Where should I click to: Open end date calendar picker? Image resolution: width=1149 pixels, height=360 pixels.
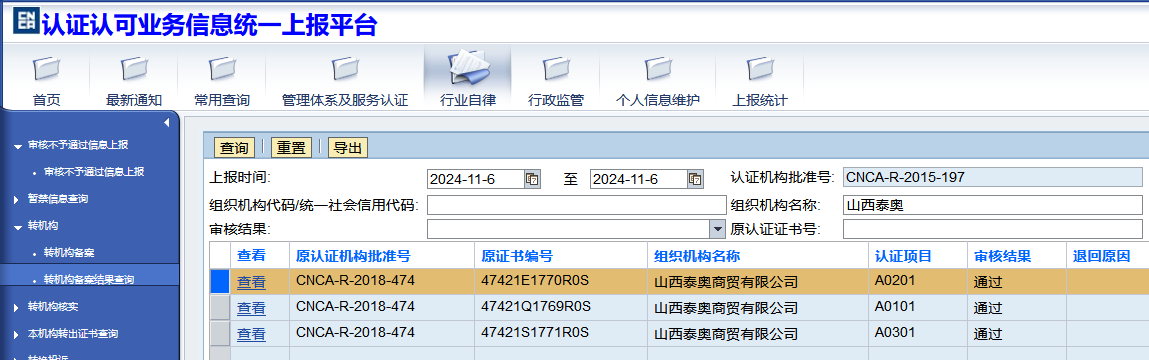[695, 179]
